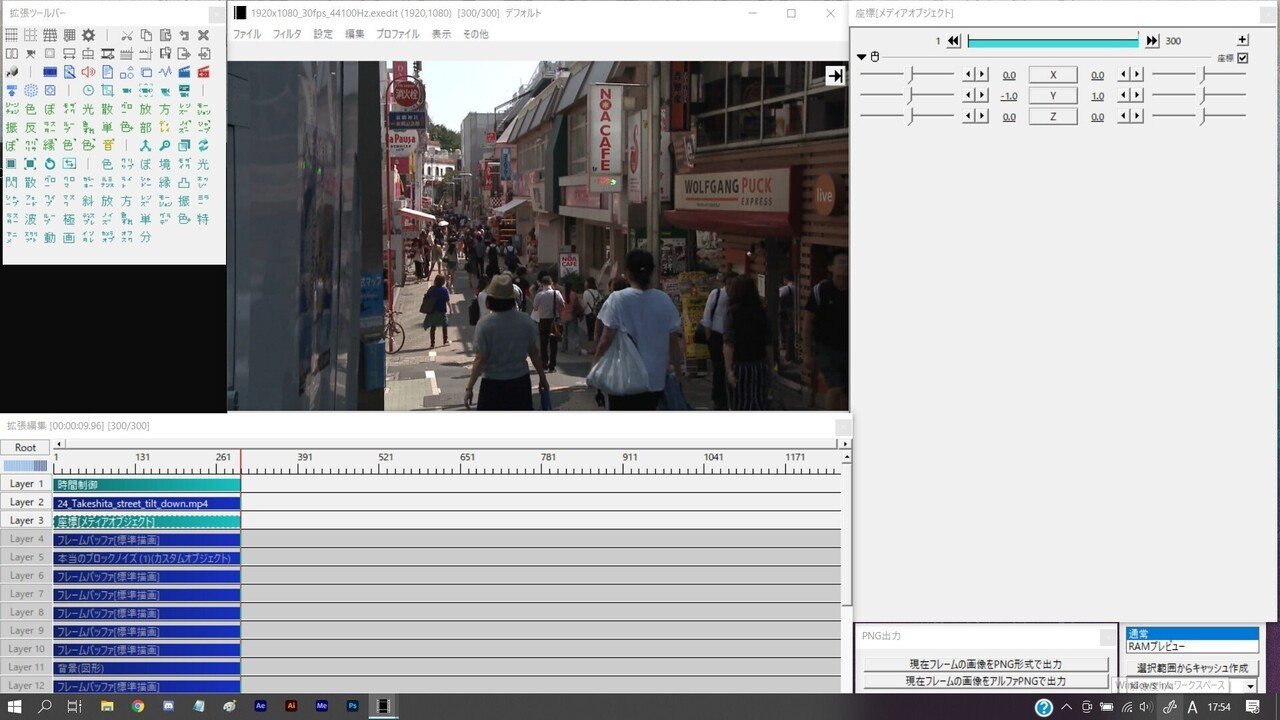This screenshot has width=1280, height=720.
Task: Click 現在フレームの画像をPNG形式で出力 button
Action: click(985, 664)
